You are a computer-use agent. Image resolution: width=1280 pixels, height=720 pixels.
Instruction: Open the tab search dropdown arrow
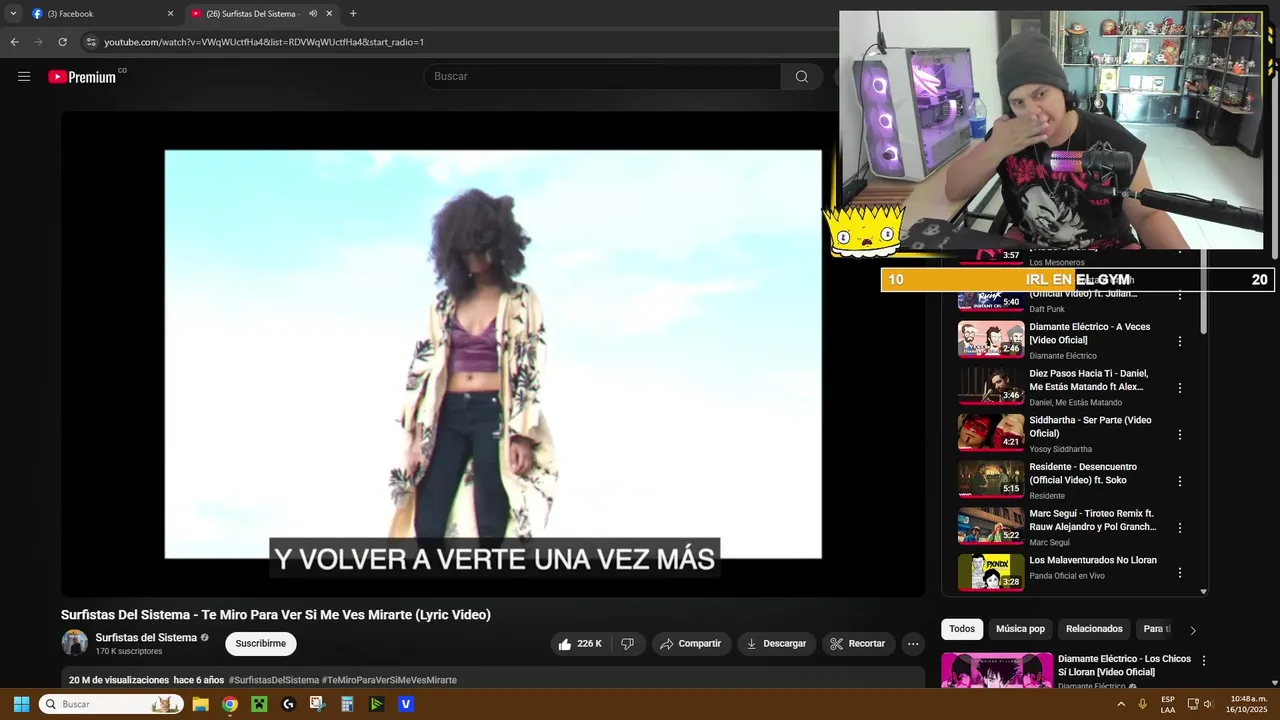[x=13, y=14]
